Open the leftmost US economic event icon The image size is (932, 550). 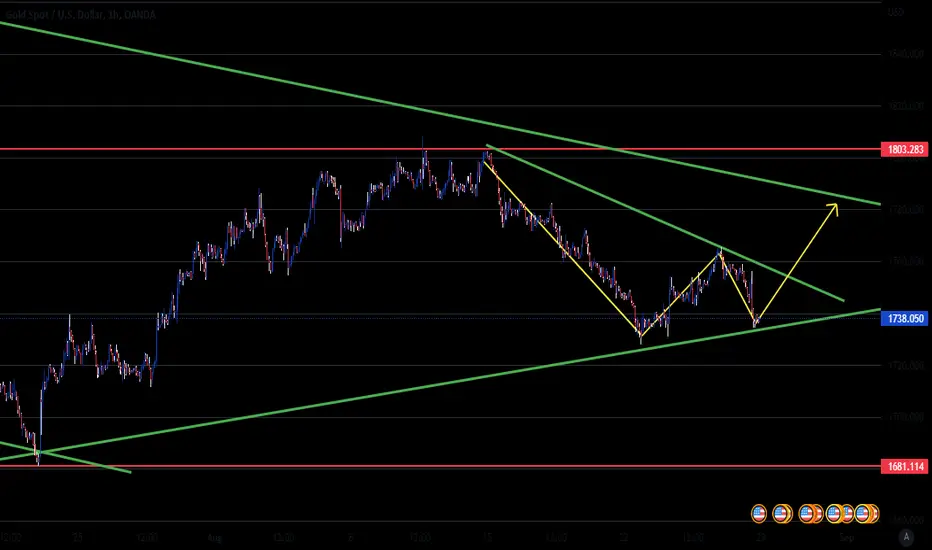[759, 513]
